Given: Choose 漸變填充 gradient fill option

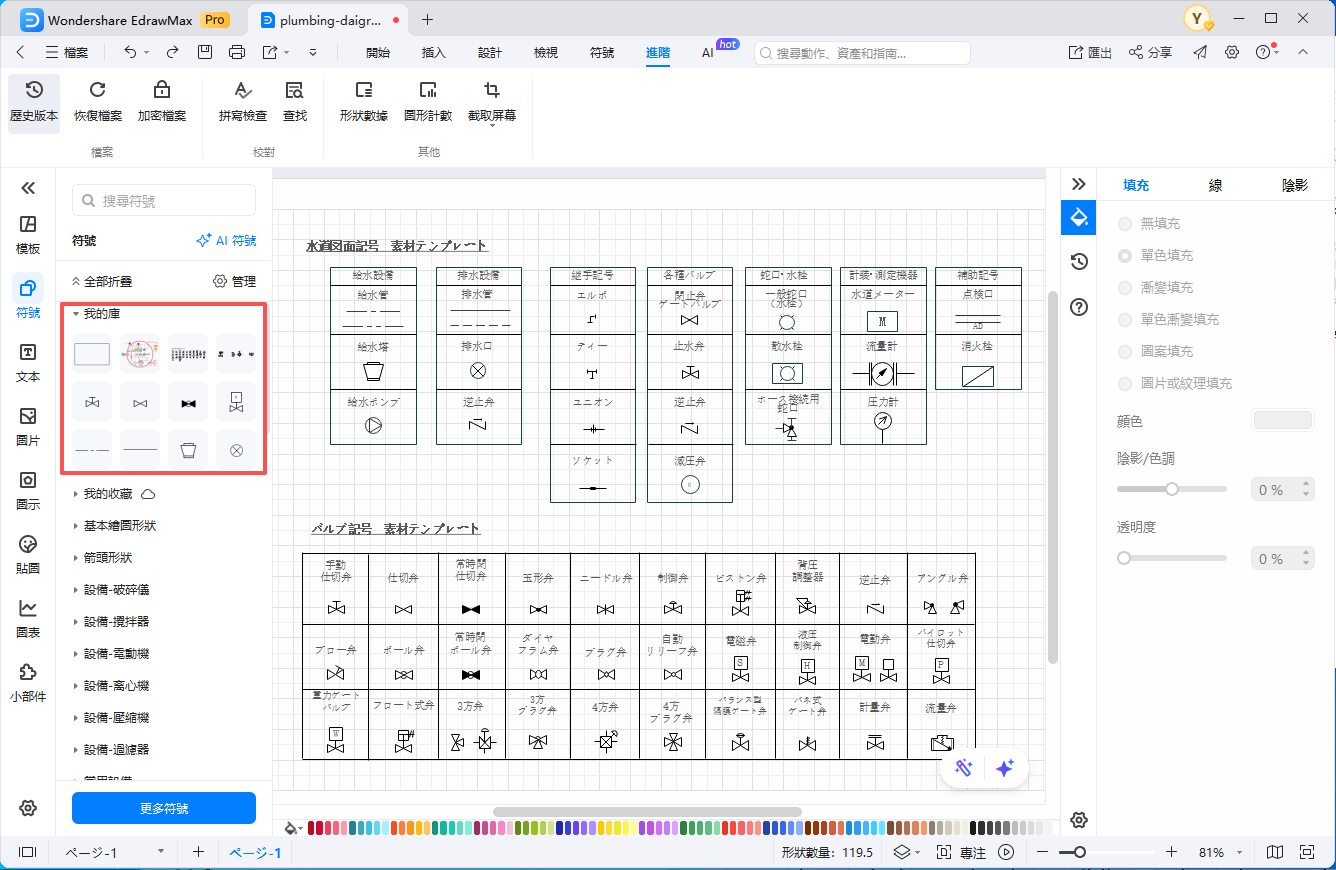Looking at the screenshot, I should [x=1126, y=288].
